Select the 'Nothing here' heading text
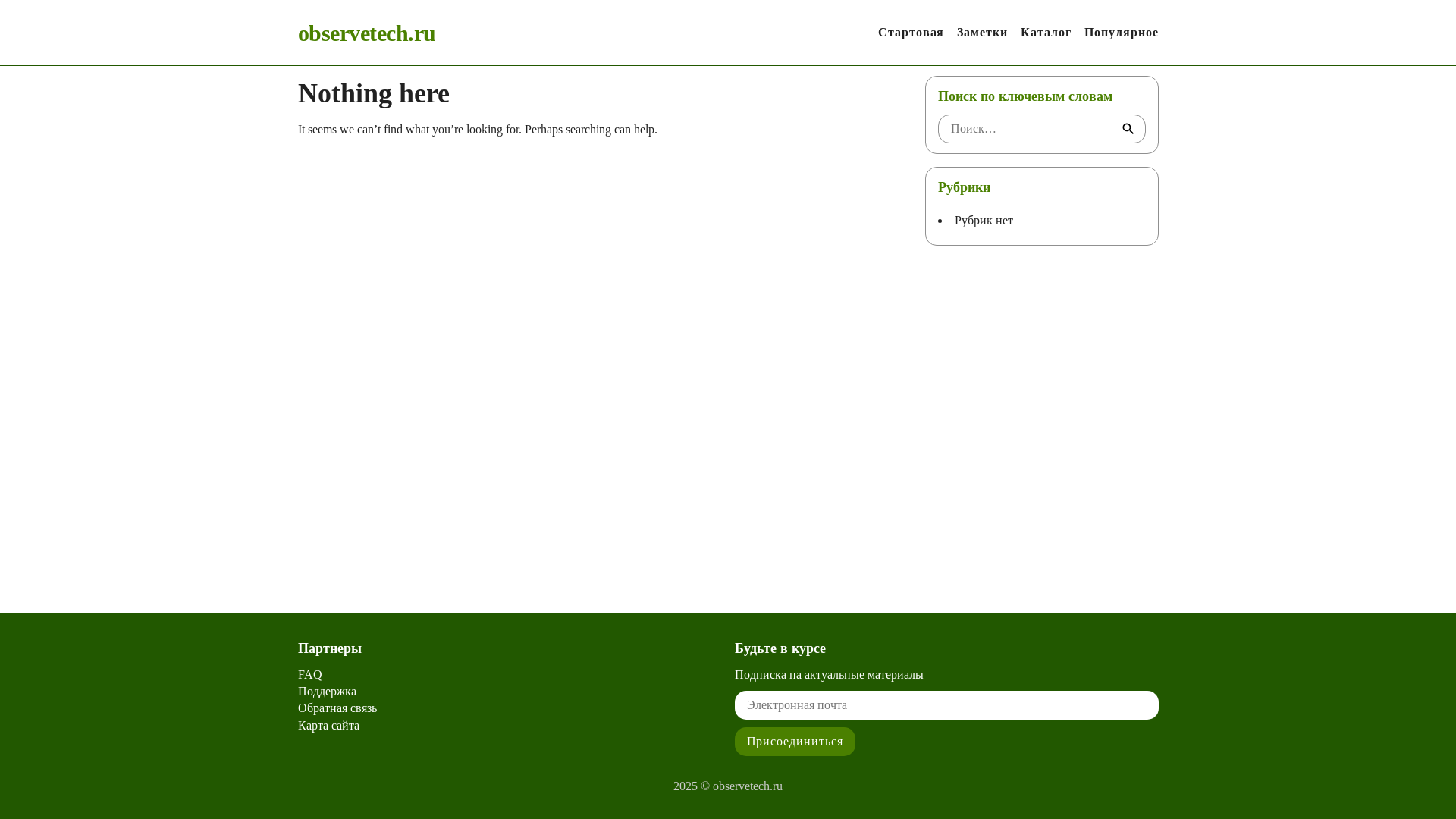Viewport: 1456px width, 819px height. [374, 93]
